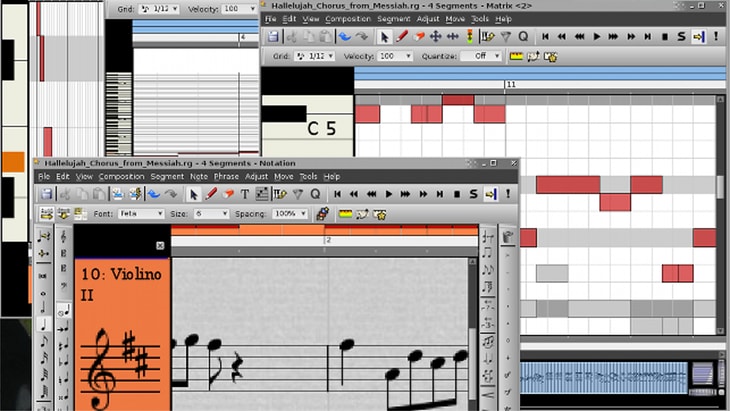
Task: Open quantize Q tool in Notation toolbar
Action: coord(315,194)
